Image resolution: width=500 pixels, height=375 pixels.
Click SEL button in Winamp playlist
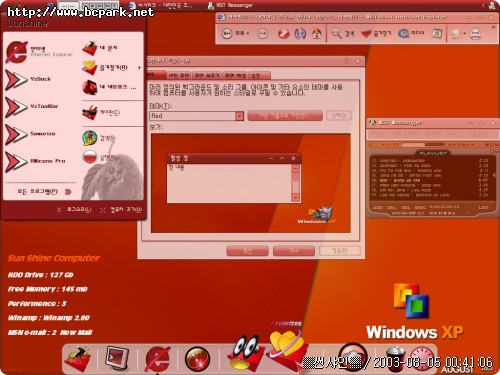tap(406, 207)
